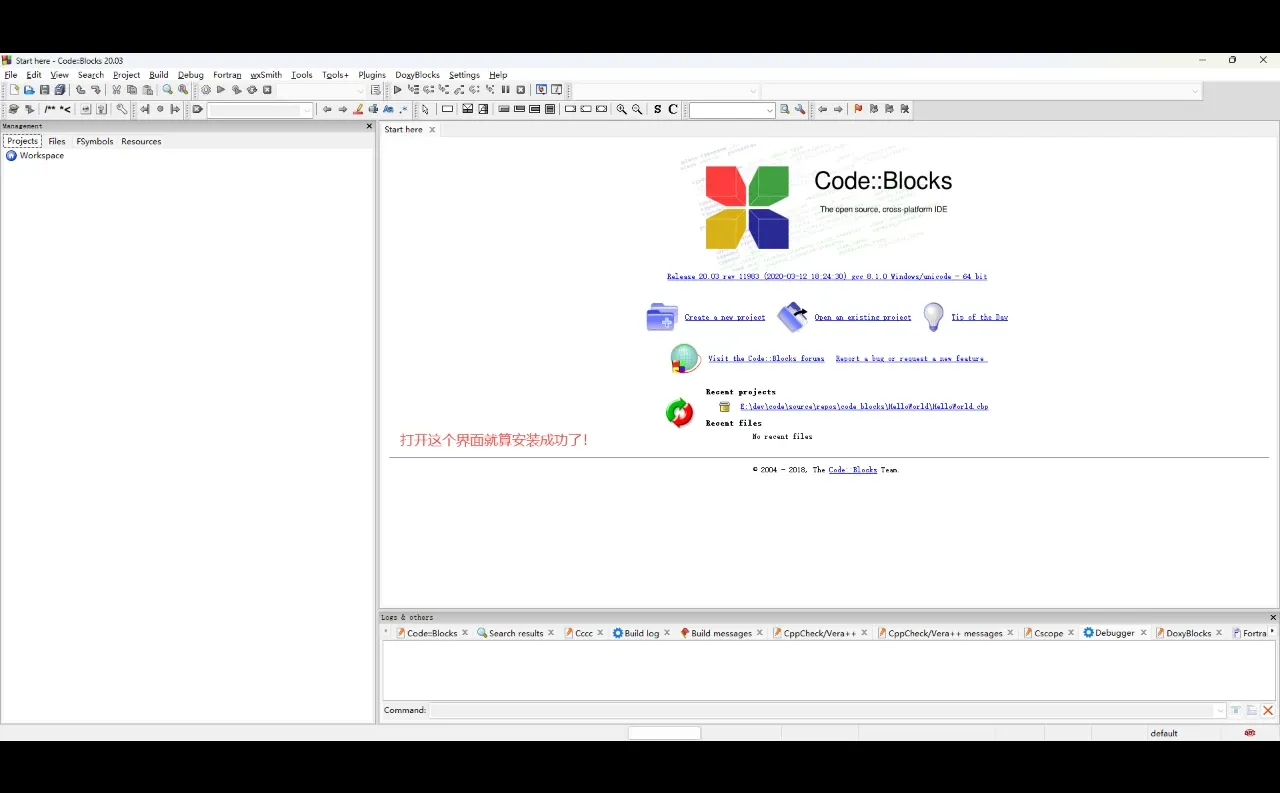This screenshot has height=793, width=1280.
Task: Run the program with the green play icon
Action: tap(221, 90)
